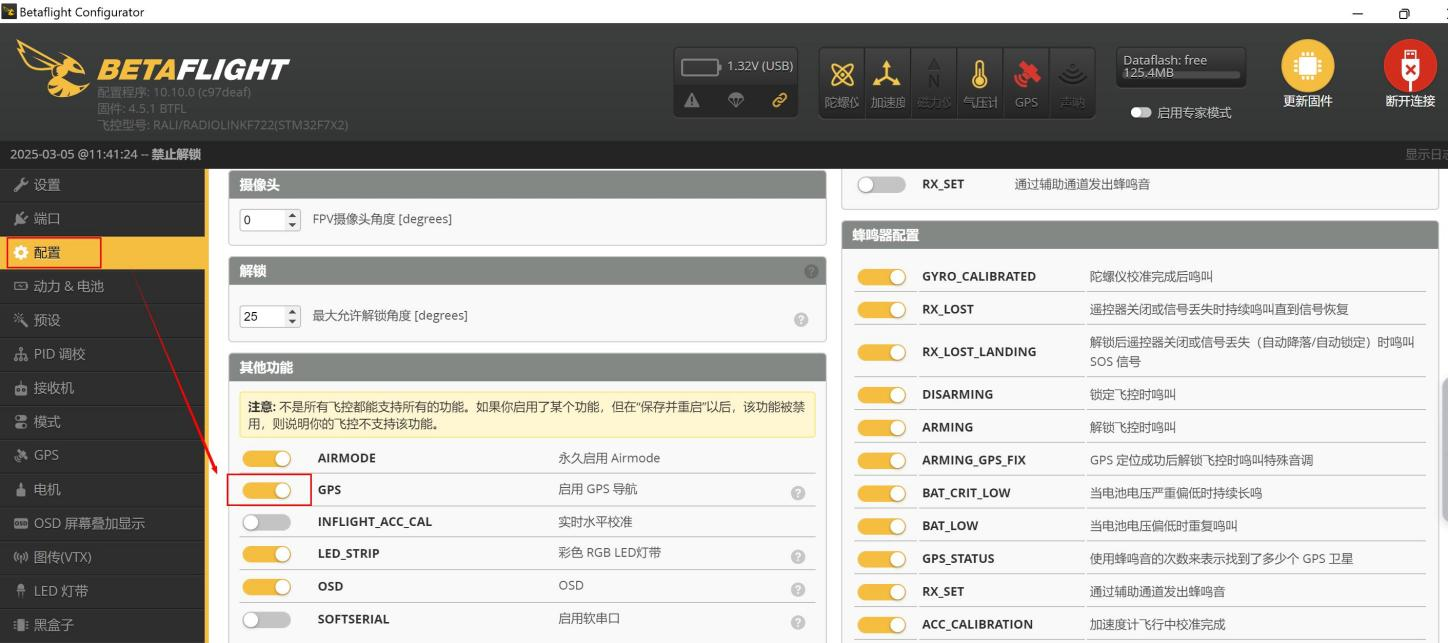This screenshot has width=1448, height=643.
Task: Disable the AIRMODE toggle
Action: pyautogui.click(x=266, y=459)
